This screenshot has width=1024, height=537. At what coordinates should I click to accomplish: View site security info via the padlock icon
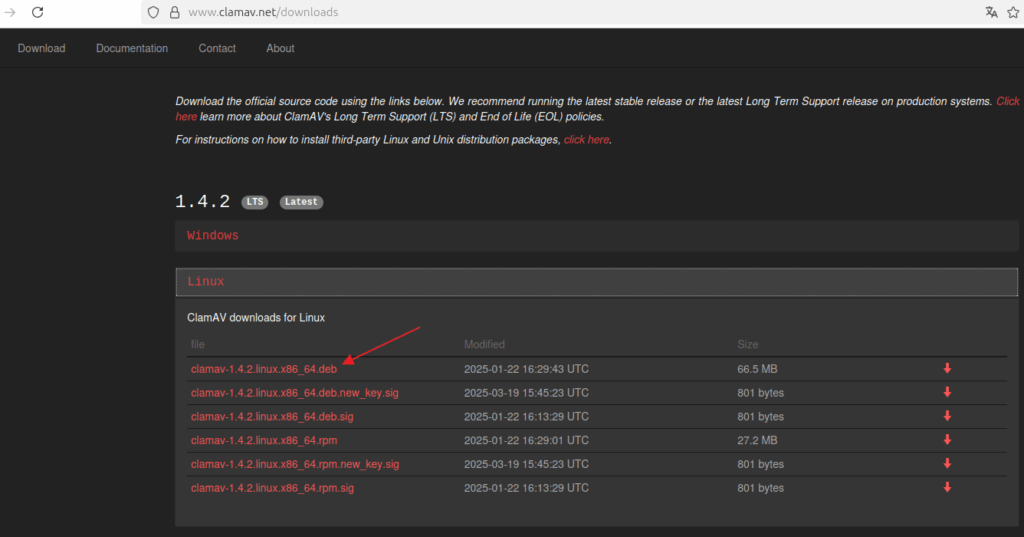coord(174,13)
